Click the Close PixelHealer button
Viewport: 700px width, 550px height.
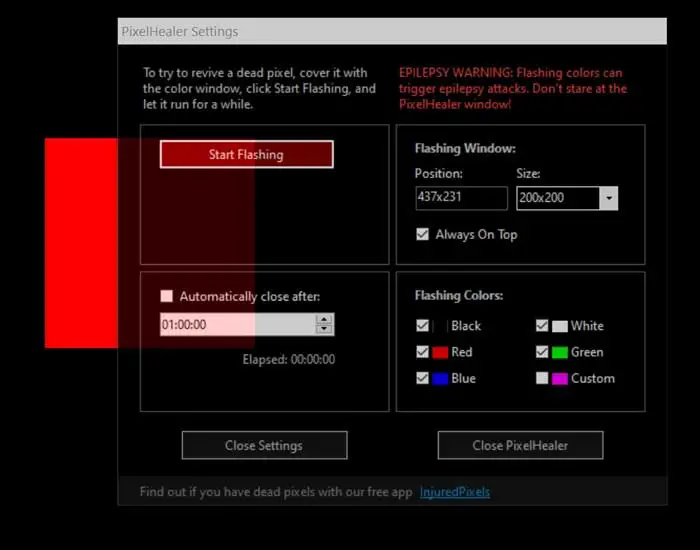[x=520, y=445]
